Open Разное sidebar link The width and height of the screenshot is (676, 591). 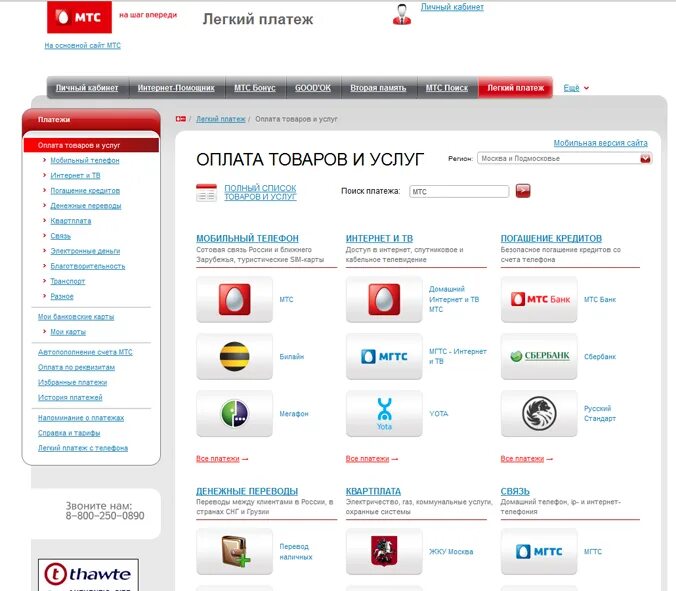tap(62, 296)
